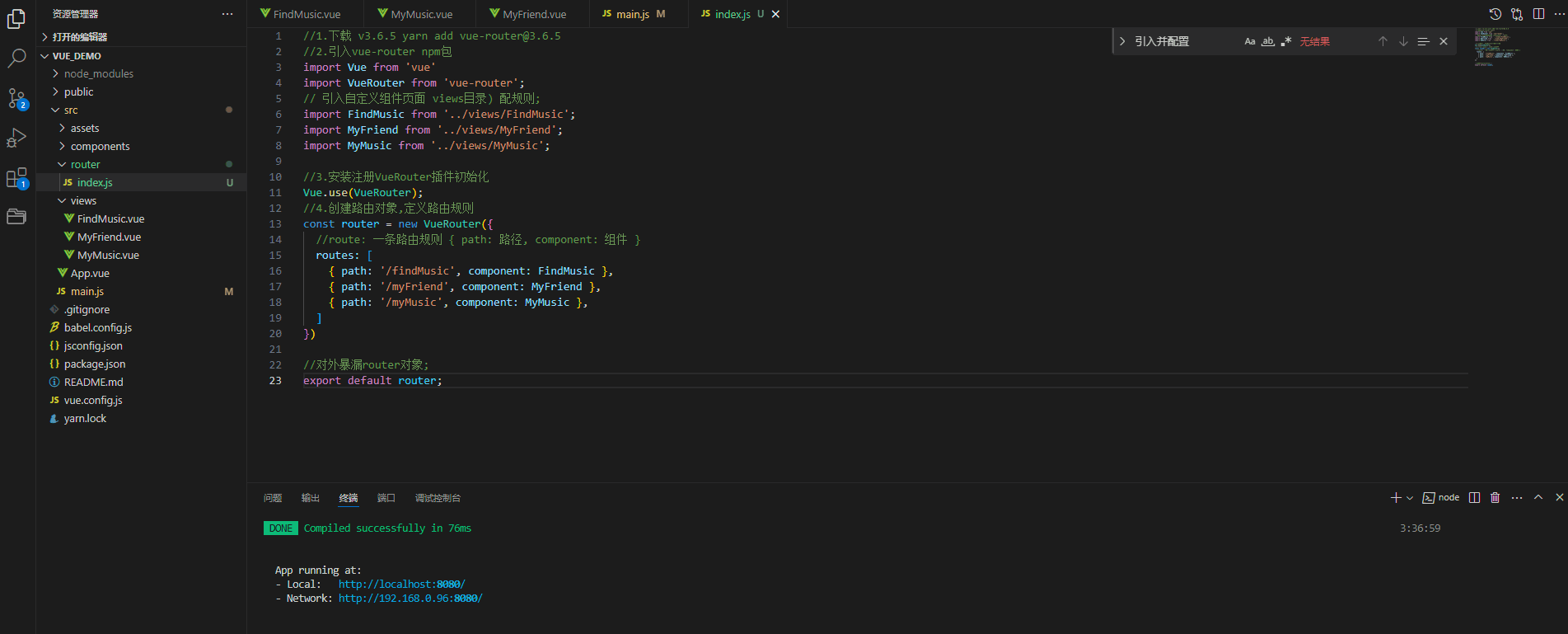
Task: Switch to the 调试控制台 debug console tab
Action: tap(438, 498)
